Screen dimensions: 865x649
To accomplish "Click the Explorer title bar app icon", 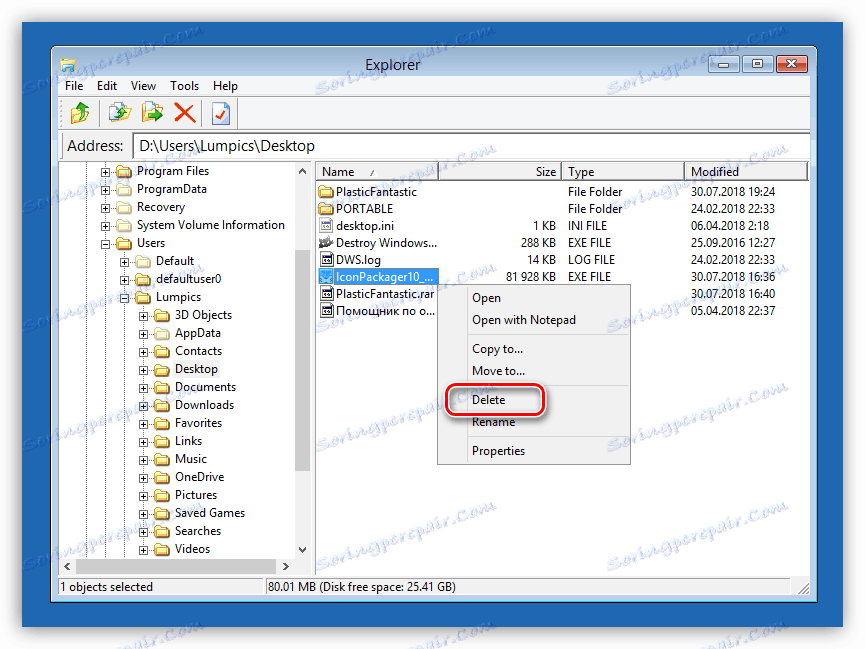I will pos(68,65).
